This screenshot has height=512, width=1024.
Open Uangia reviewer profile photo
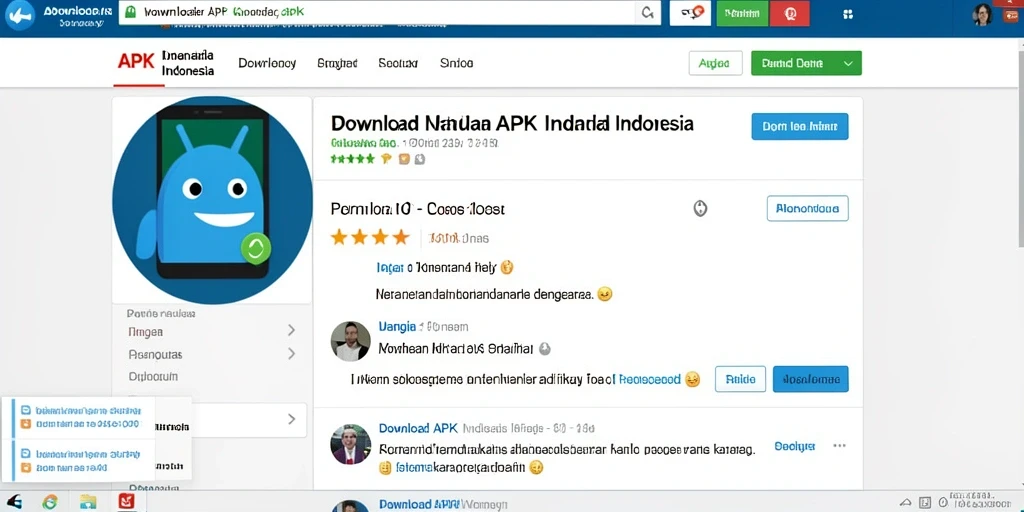click(350, 341)
